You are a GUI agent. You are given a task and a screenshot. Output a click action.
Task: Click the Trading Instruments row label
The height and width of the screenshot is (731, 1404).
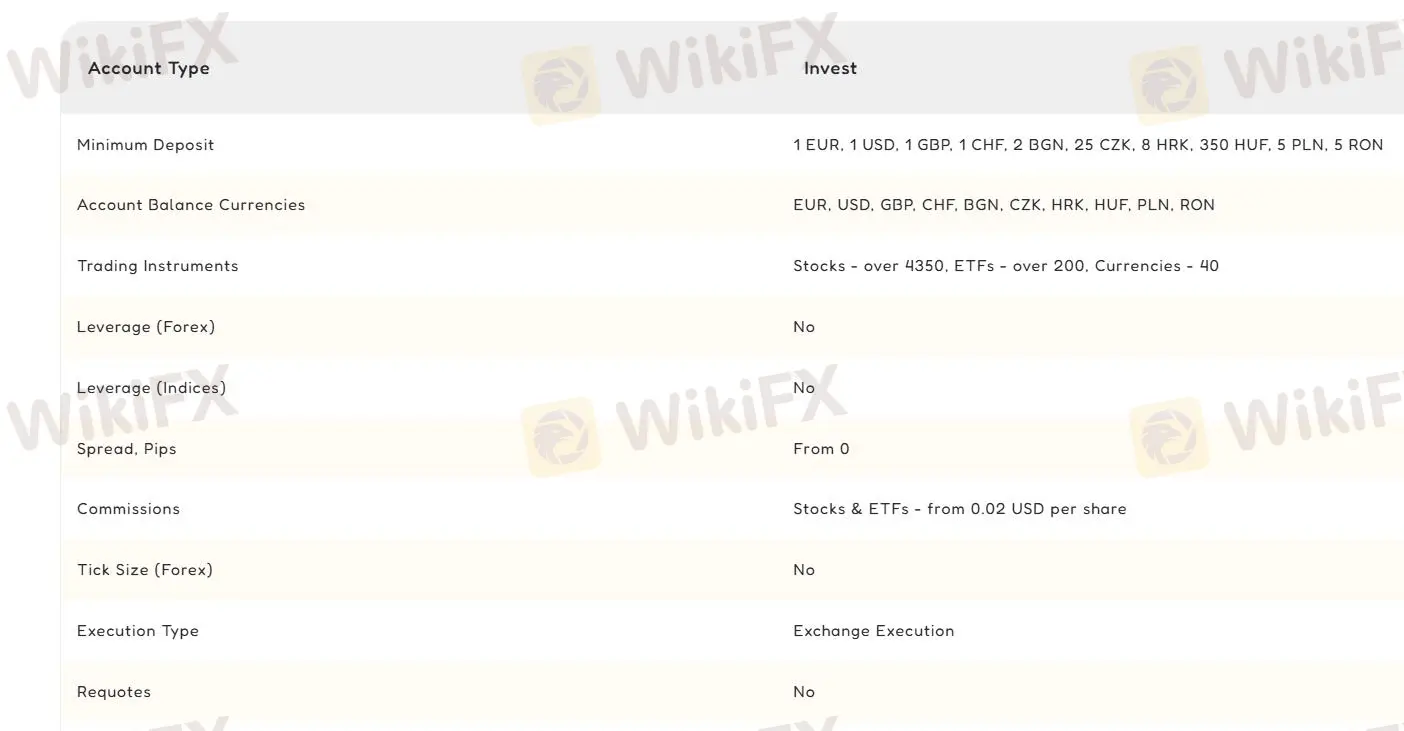(x=157, y=266)
